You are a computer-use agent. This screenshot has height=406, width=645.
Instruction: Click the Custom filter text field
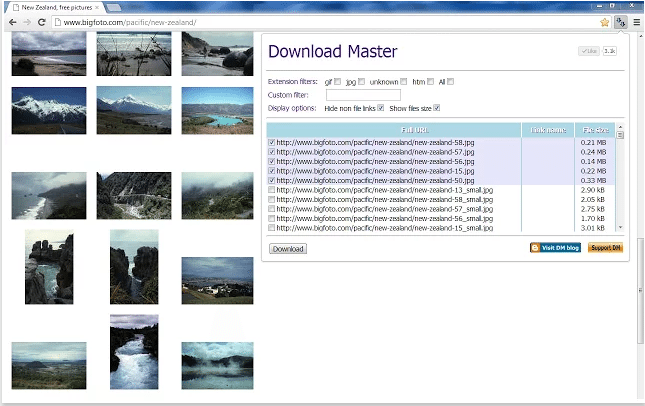(x=363, y=95)
